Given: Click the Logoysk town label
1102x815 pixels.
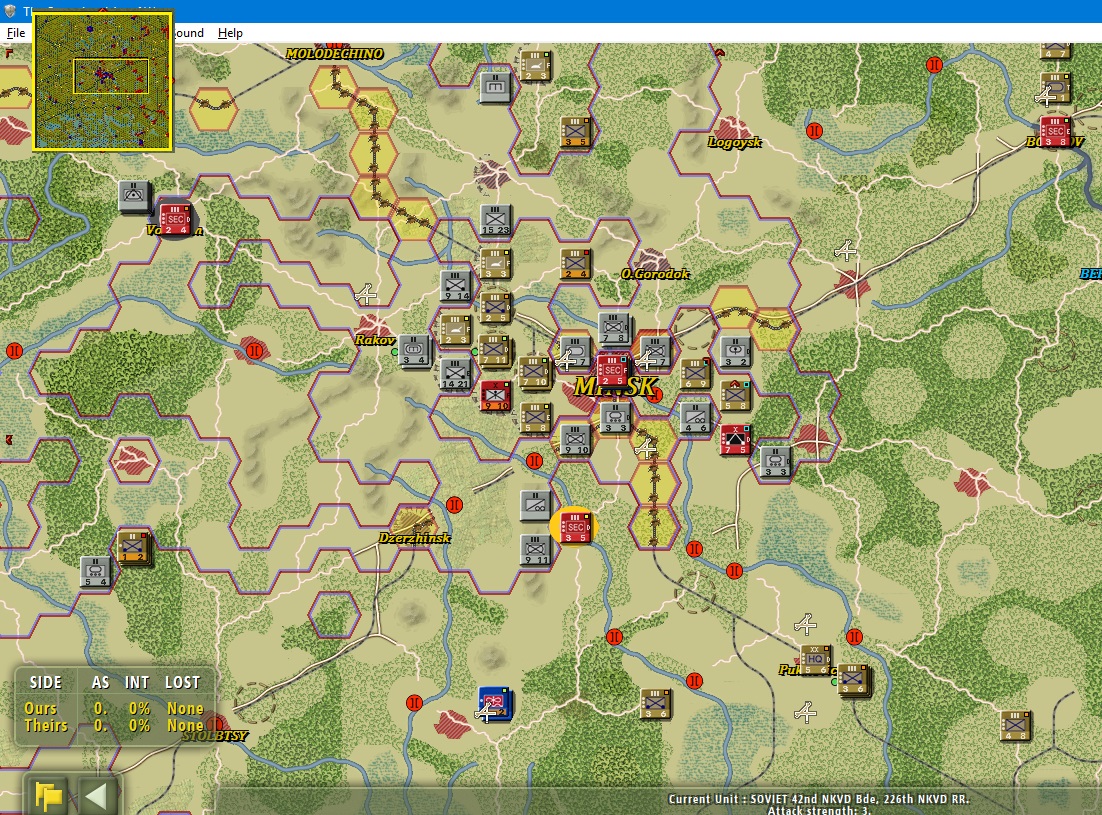Looking at the screenshot, I should pyautogui.click(x=734, y=143).
